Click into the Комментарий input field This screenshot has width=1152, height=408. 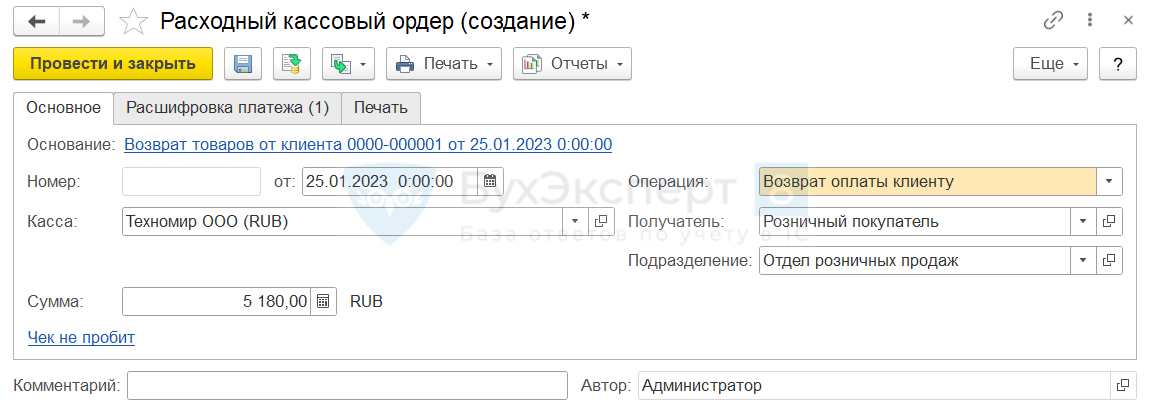click(347, 386)
